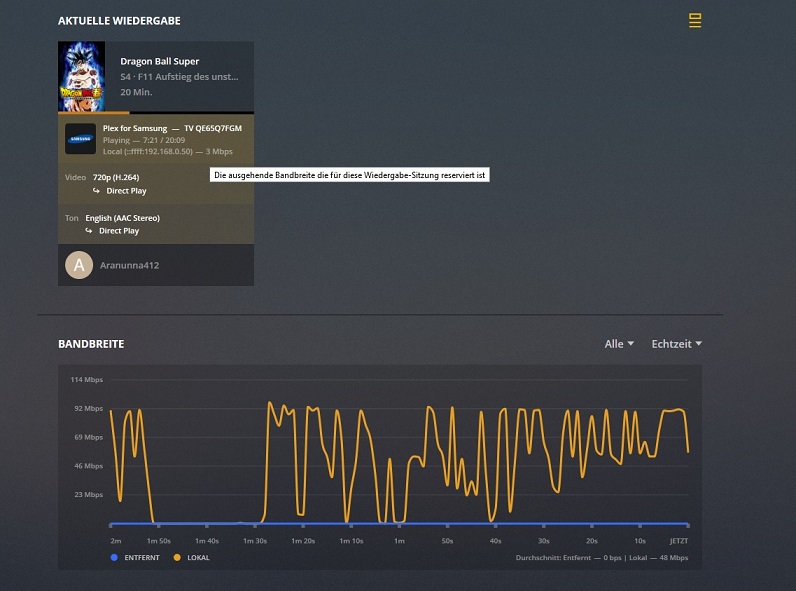Screen dimensions: 796x591
Task: Click the audio 'English (AAC Stereo)' value
Action: point(122,218)
